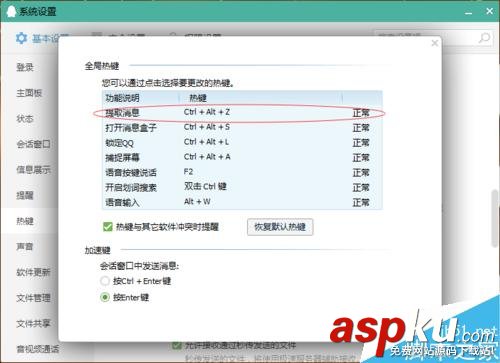The width and height of the screenshot is (500, 363).
Task: Select the 打开消息盒子 hotkey row
Action: [x=242, y=128]
